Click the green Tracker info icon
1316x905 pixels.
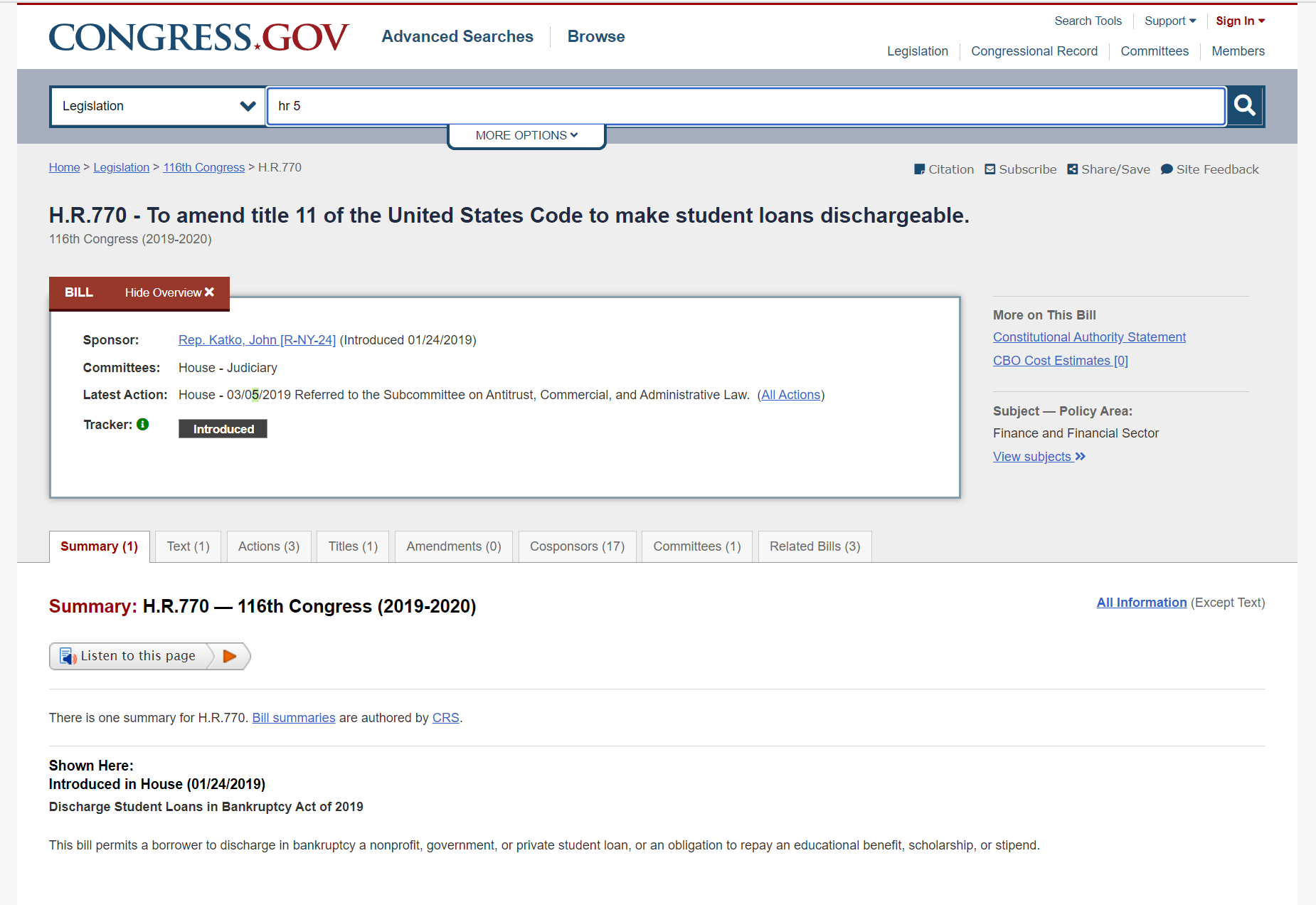tap(143, 424)
